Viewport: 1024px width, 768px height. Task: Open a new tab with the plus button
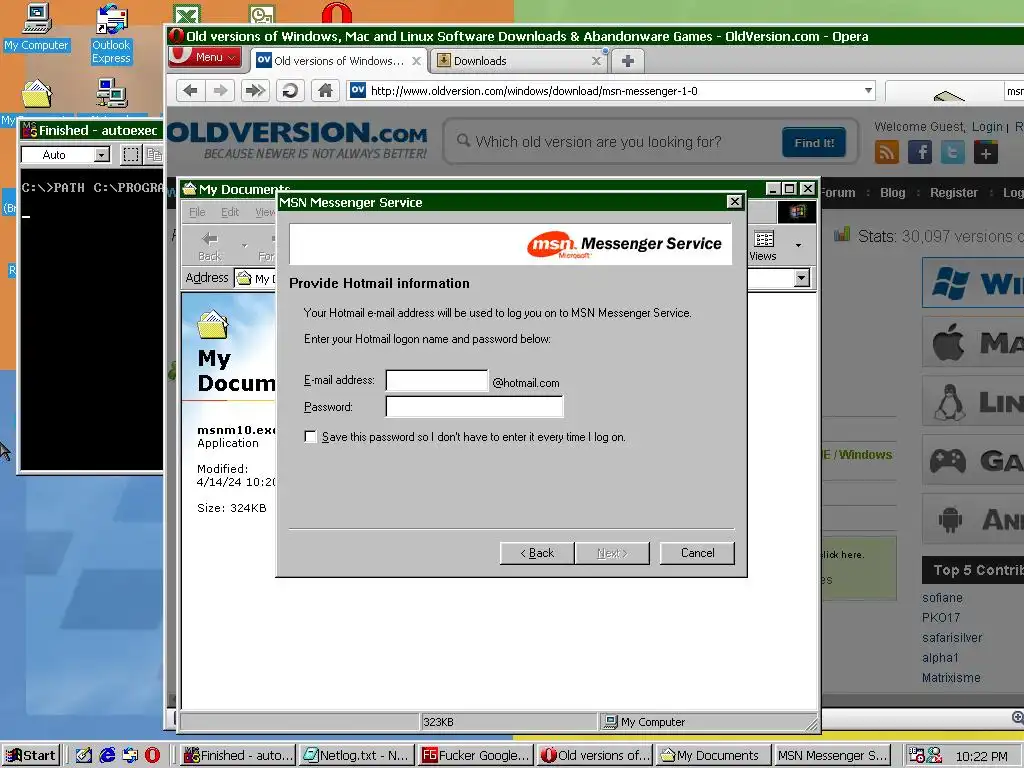[x=628, y=61]
